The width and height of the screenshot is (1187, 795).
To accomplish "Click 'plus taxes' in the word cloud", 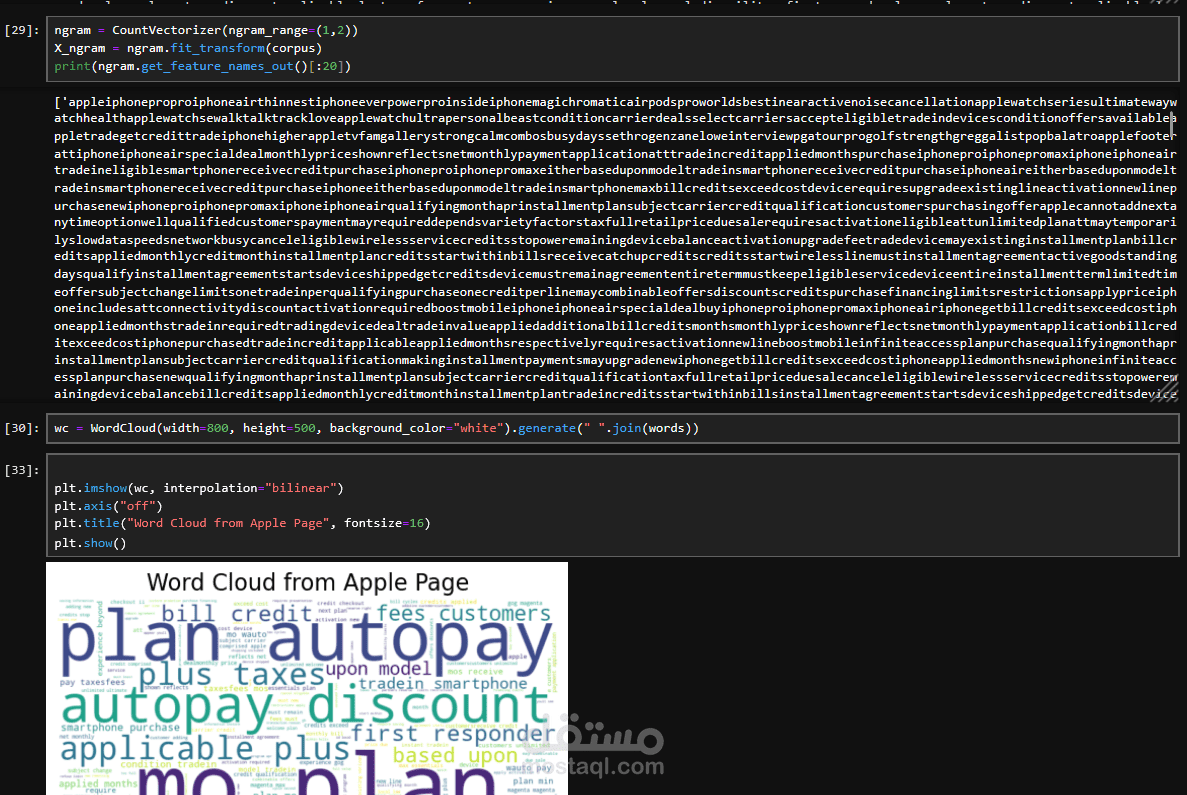I will point(232,674).
